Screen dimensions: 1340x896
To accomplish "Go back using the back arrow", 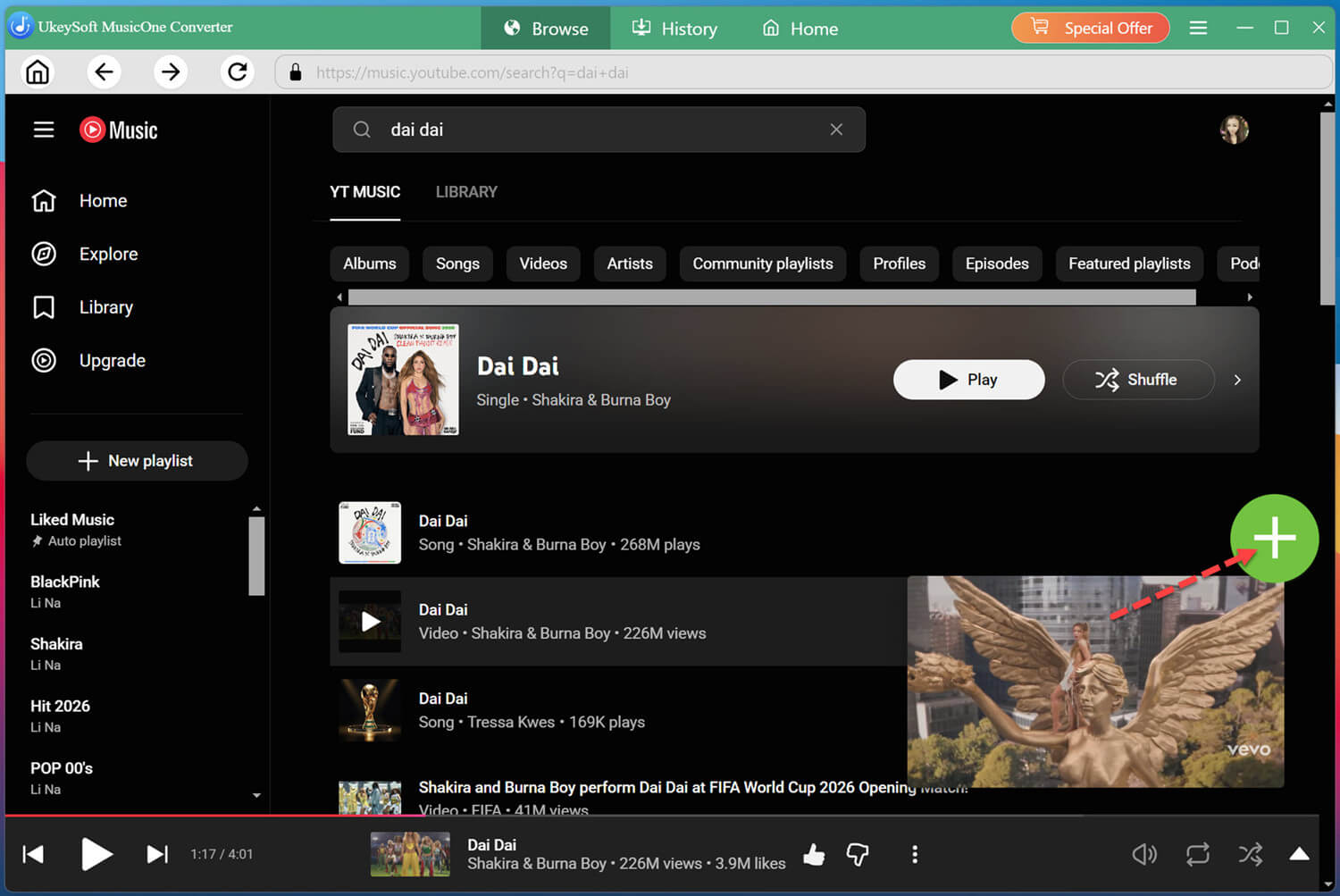I will click(104, 71).
